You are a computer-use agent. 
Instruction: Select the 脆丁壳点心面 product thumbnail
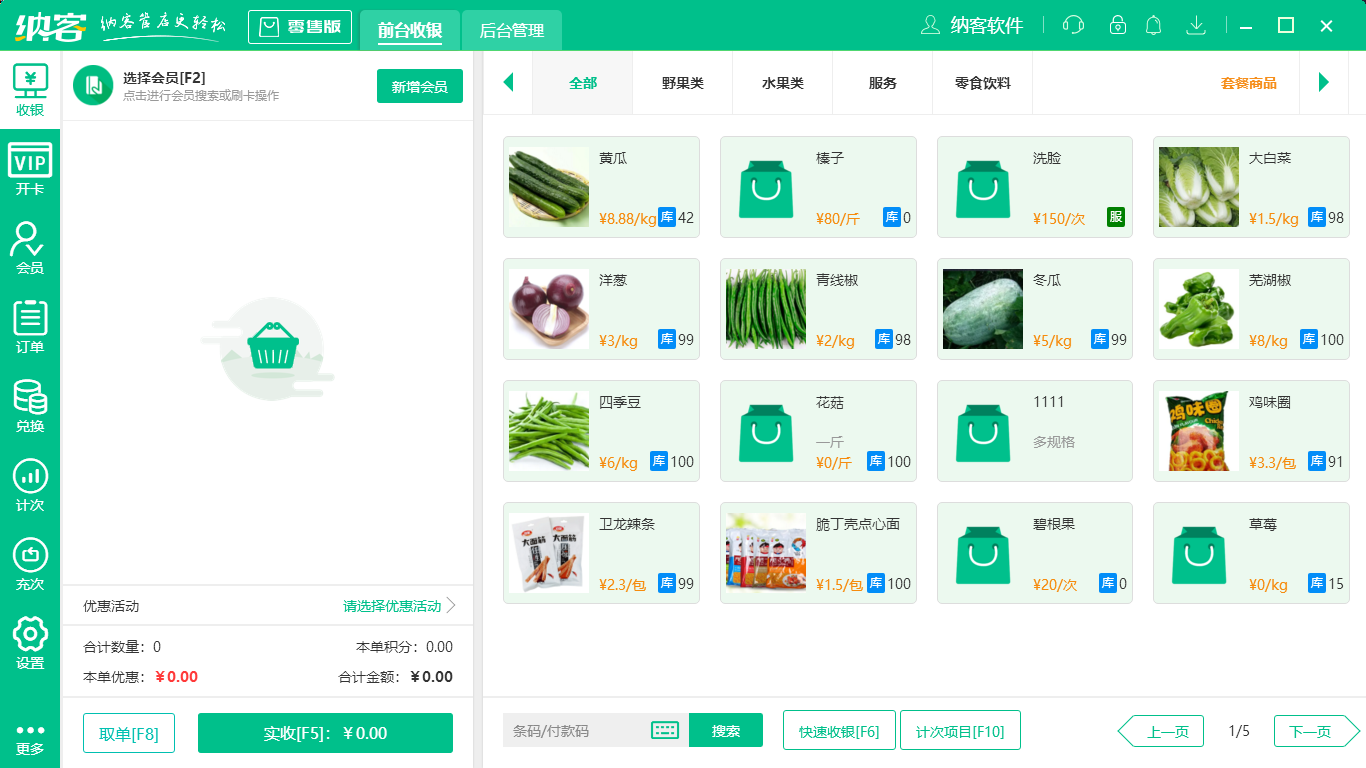tap(766, 553)
